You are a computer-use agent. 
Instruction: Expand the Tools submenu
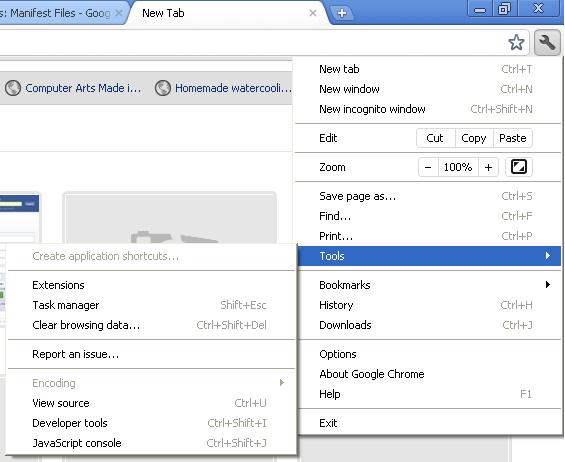[430, 256]
